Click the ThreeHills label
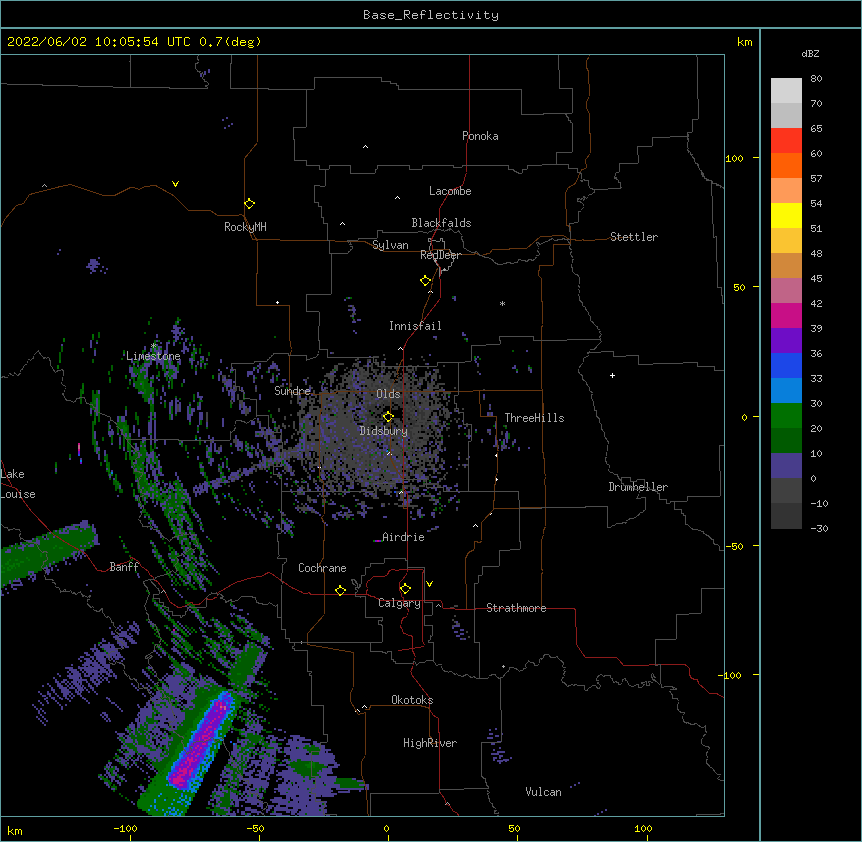The image size is (862, 842). click(x=534, y=418)
